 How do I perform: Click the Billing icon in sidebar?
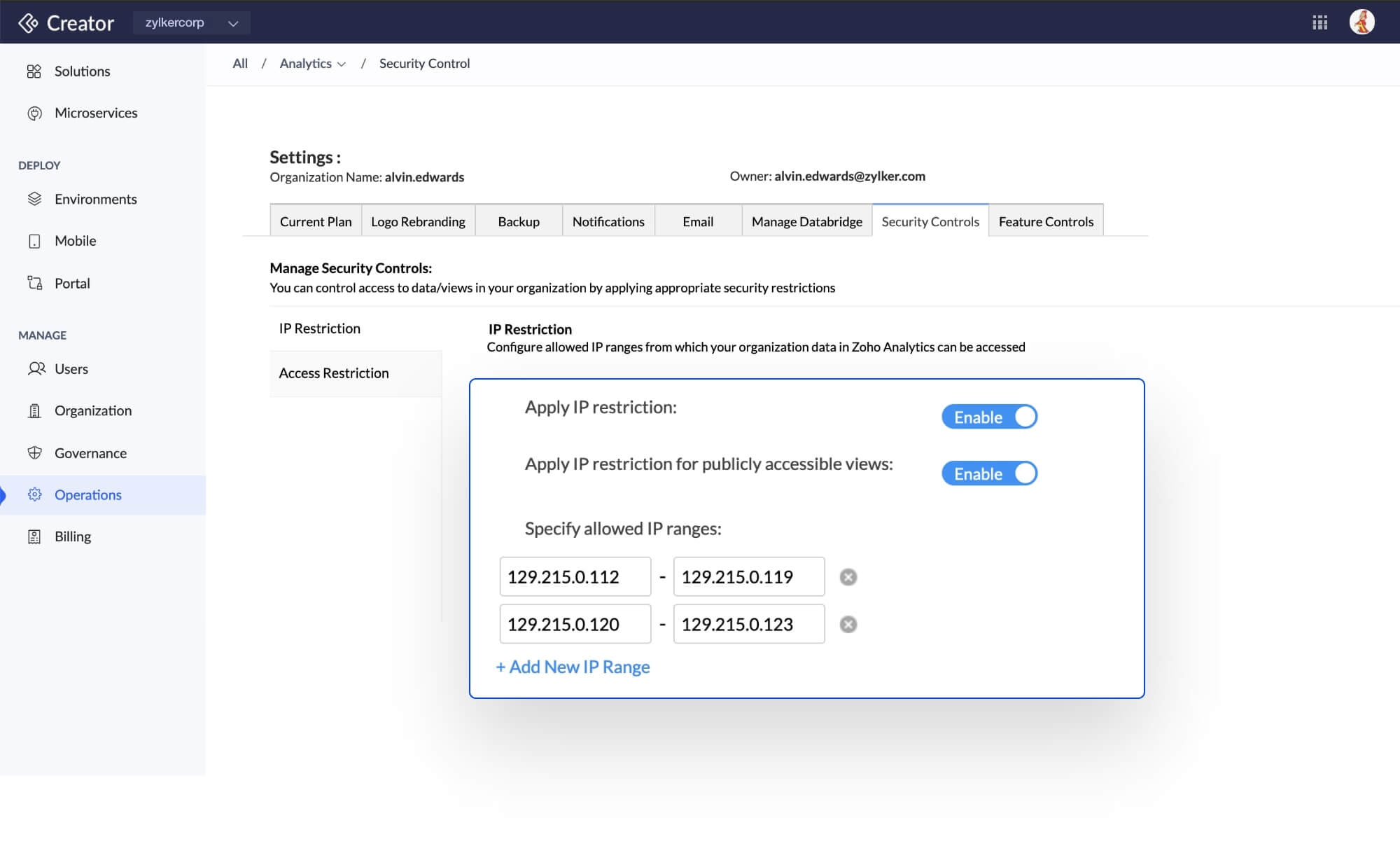point(34,536)
